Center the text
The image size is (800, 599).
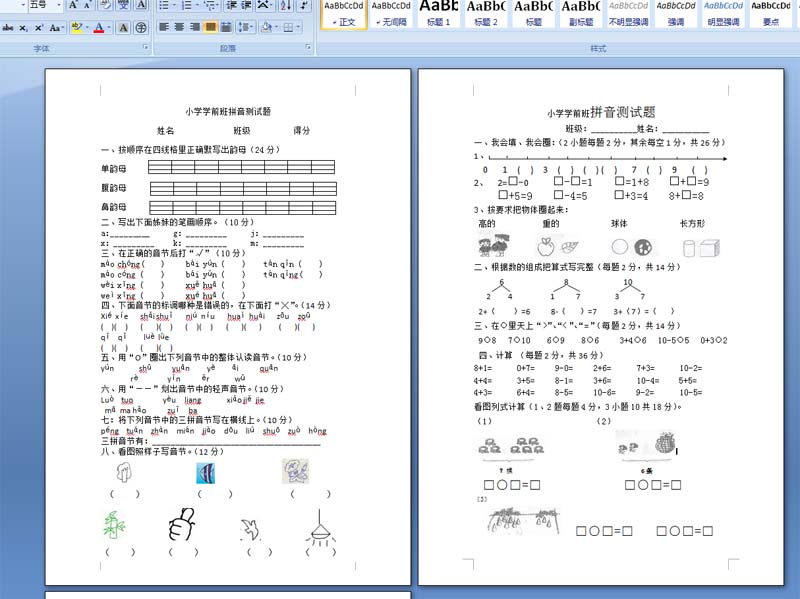click(x=179, y=27)
